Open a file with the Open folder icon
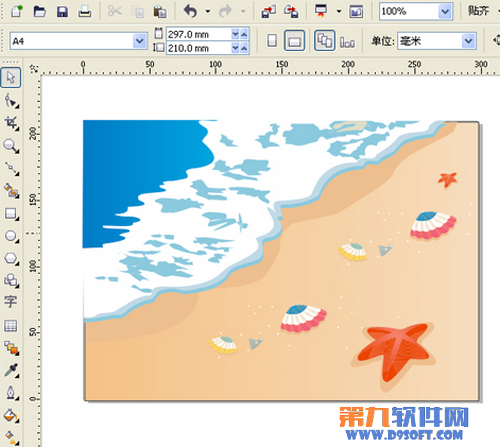The width and height of the screenshot is (500, 447). [x=40, y=11]
